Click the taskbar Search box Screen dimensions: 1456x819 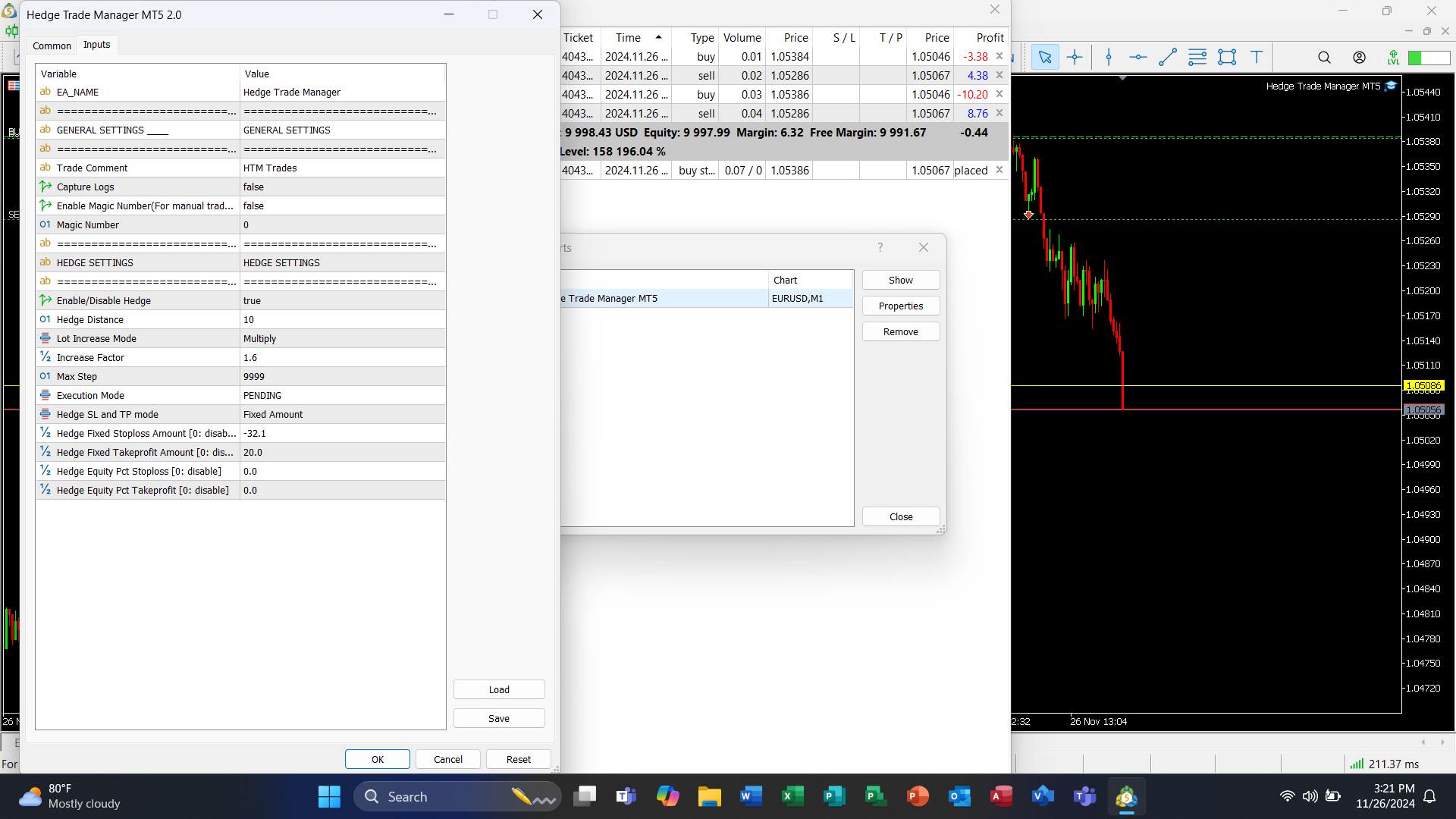457,796
